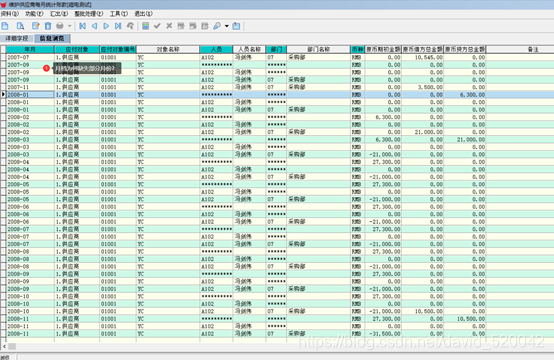Switch to the 详细字段 tab
The width and height of the screenshot is (554, 360).
[x=17, y=38]
